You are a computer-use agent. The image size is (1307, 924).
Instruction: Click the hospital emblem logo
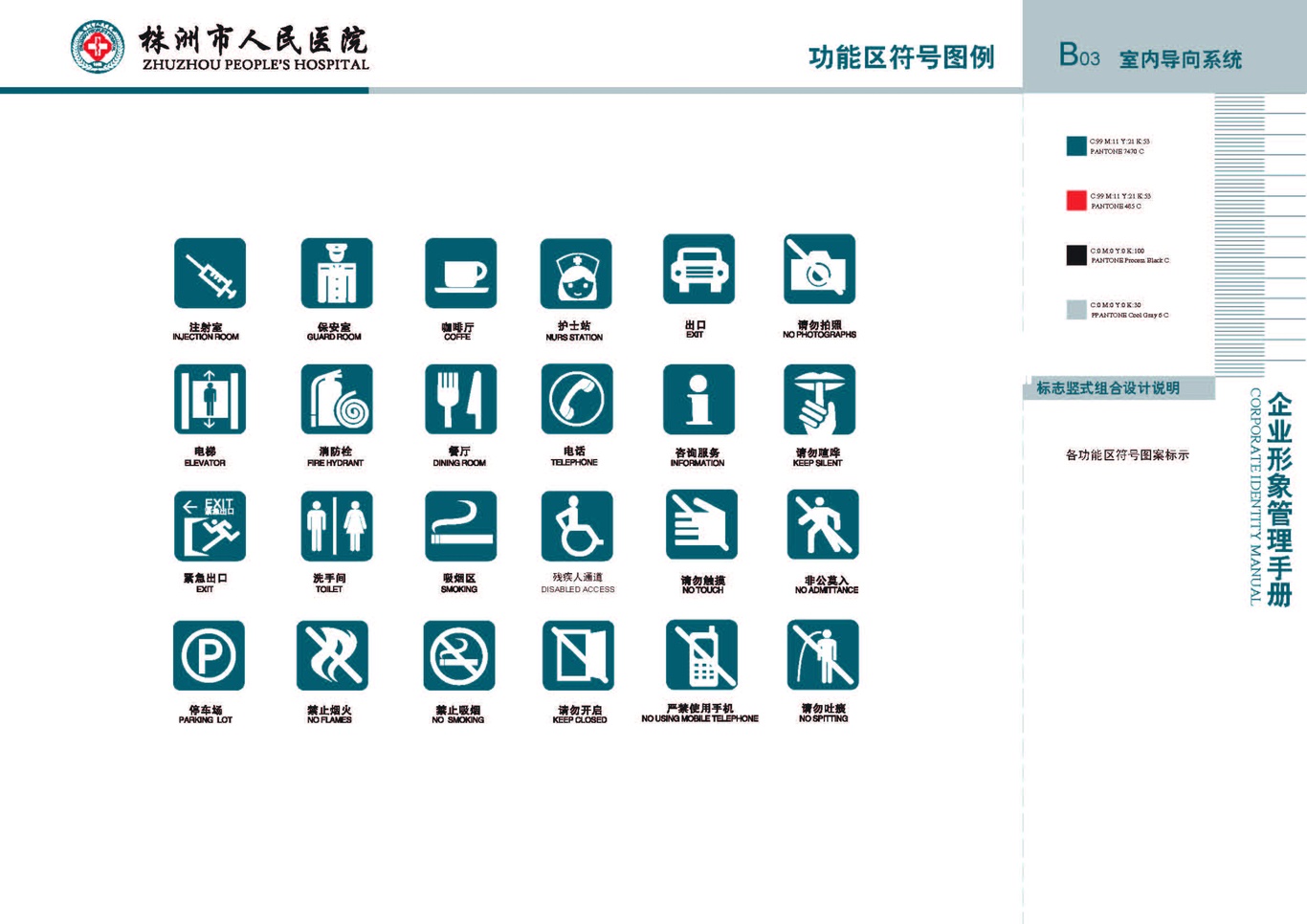point(98,46)
